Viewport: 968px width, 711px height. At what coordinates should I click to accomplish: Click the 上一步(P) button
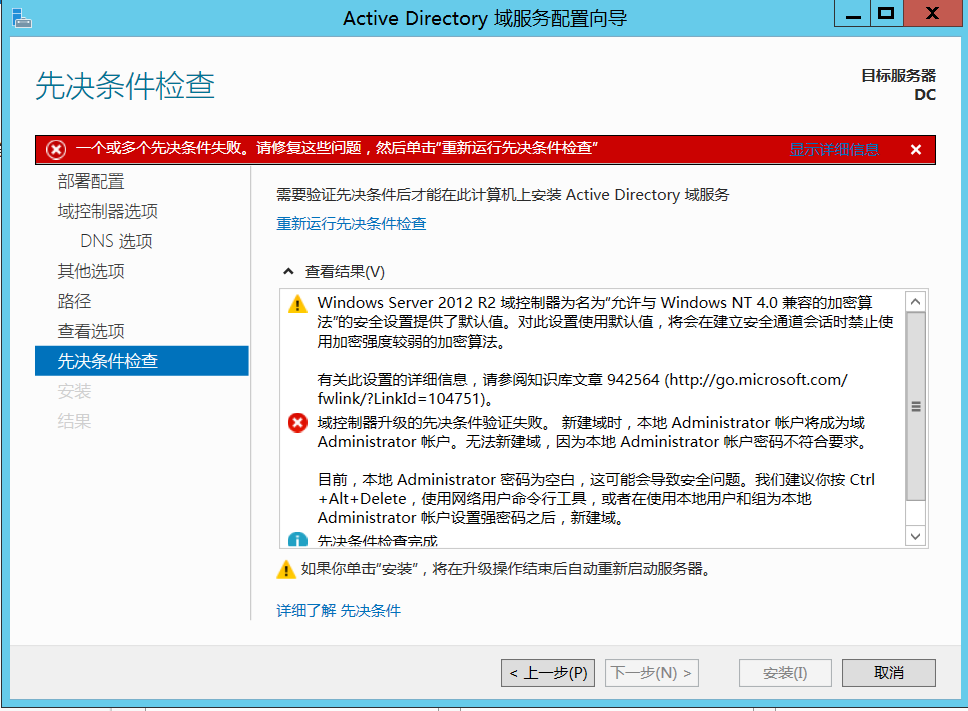(547, 673)
